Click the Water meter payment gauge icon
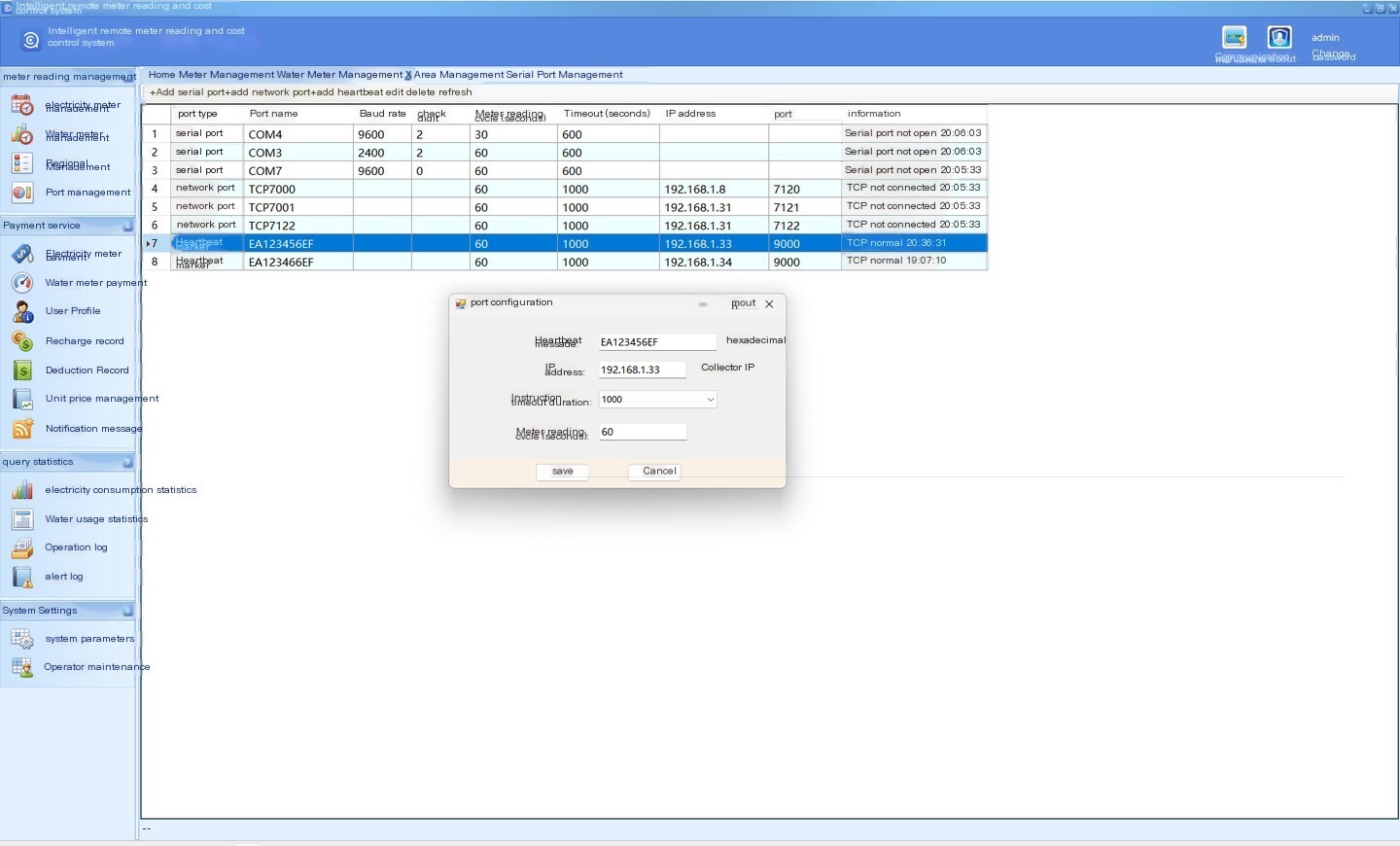The width and height of the screenshot is (1400, 846). click(x=22, y=283)
